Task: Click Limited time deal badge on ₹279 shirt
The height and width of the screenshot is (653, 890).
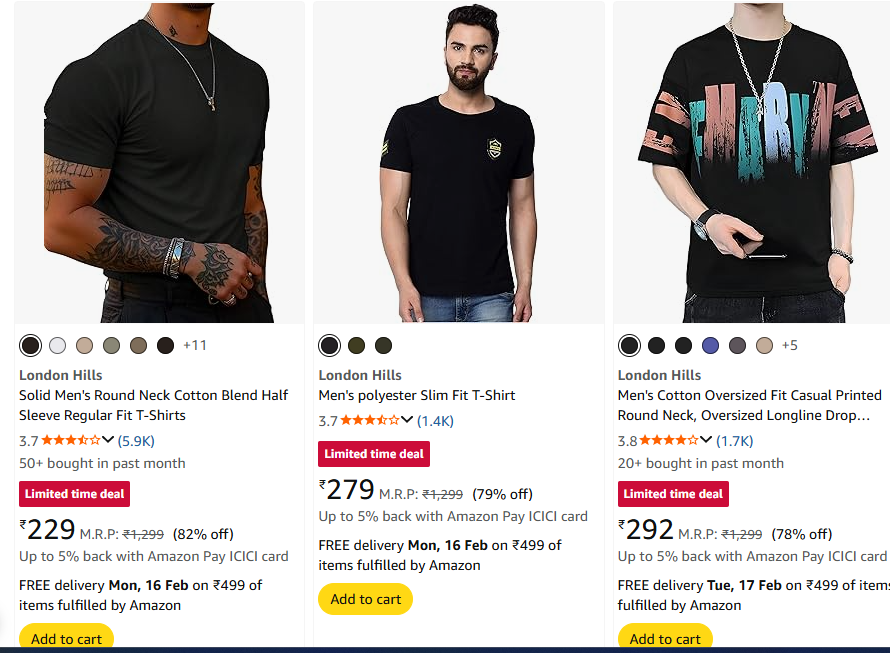Action: pos(374,454)
